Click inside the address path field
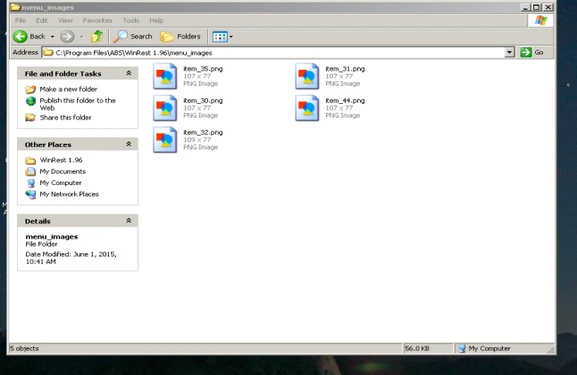Image resolution: width=577 pixels, height=375 pixels. point(273,52)
